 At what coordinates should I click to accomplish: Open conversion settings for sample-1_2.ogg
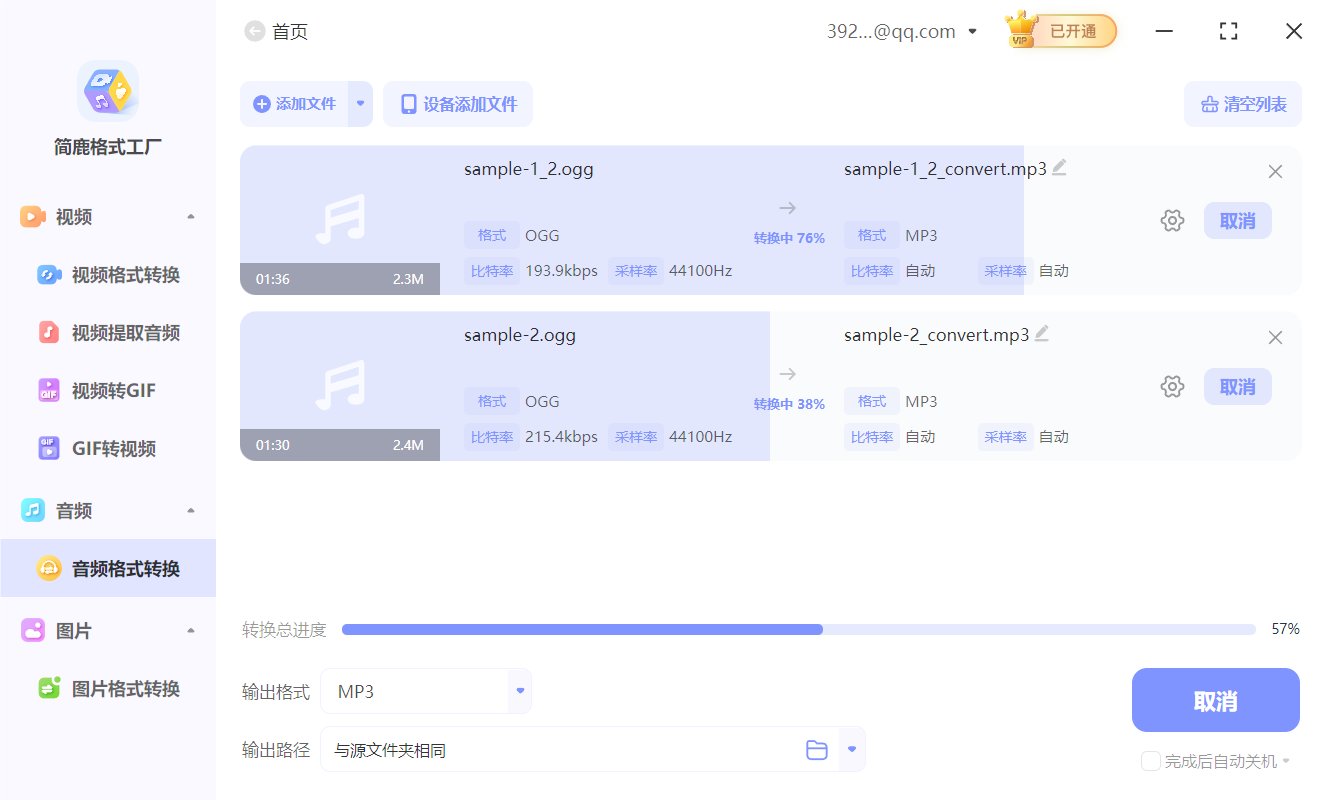pos(1171,220)
